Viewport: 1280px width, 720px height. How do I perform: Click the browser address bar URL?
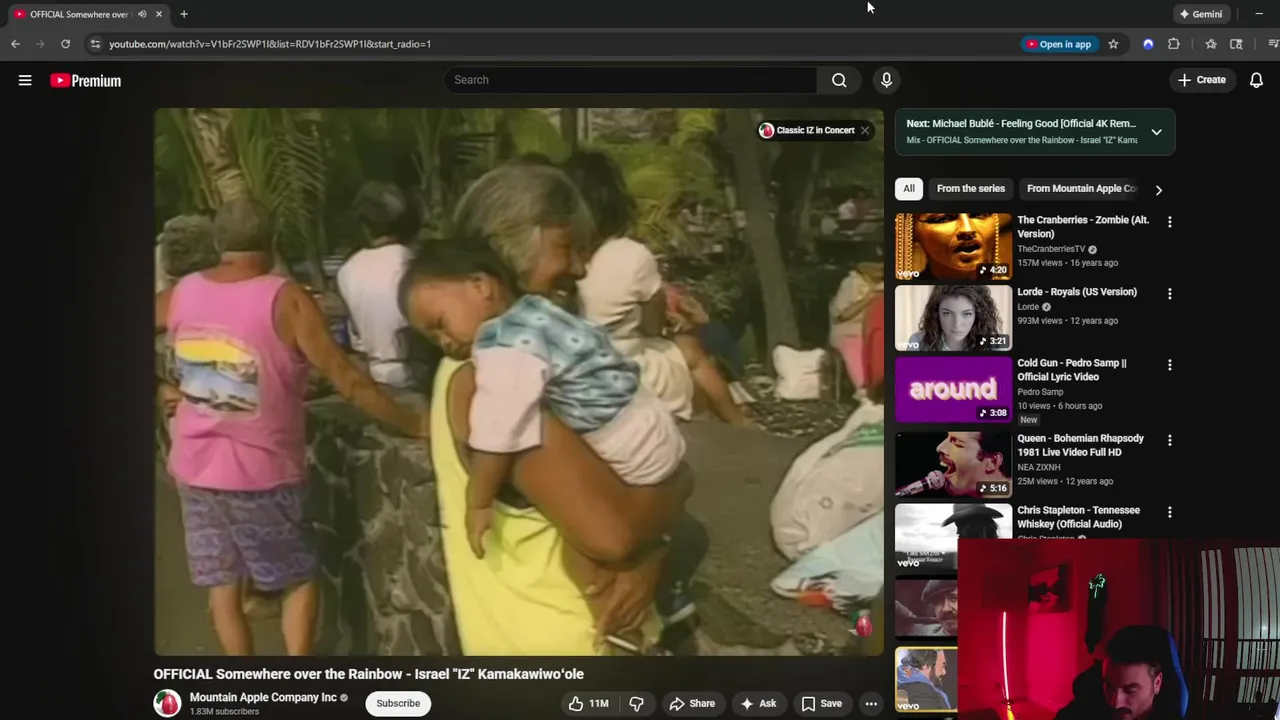pos(270,44)
